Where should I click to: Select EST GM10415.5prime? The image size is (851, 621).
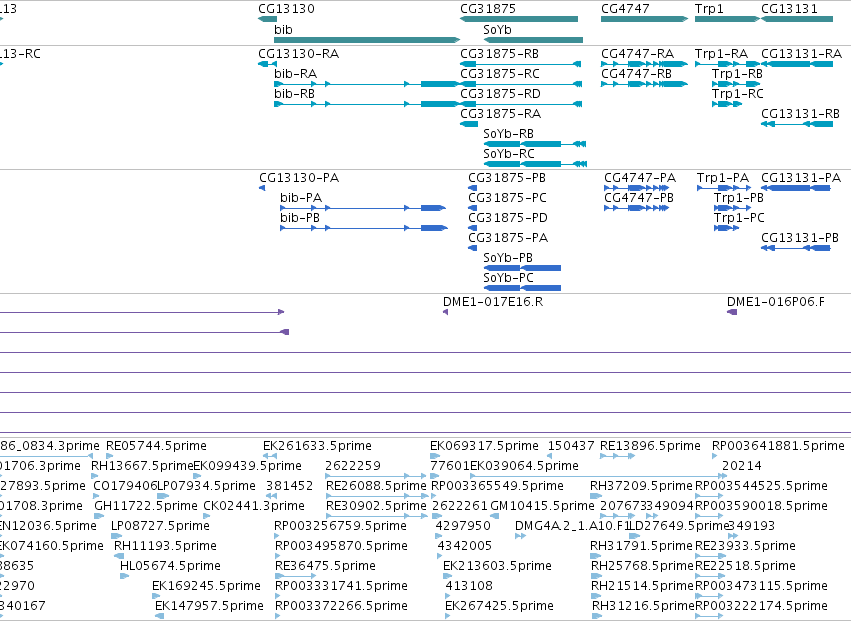pos(495,516)
